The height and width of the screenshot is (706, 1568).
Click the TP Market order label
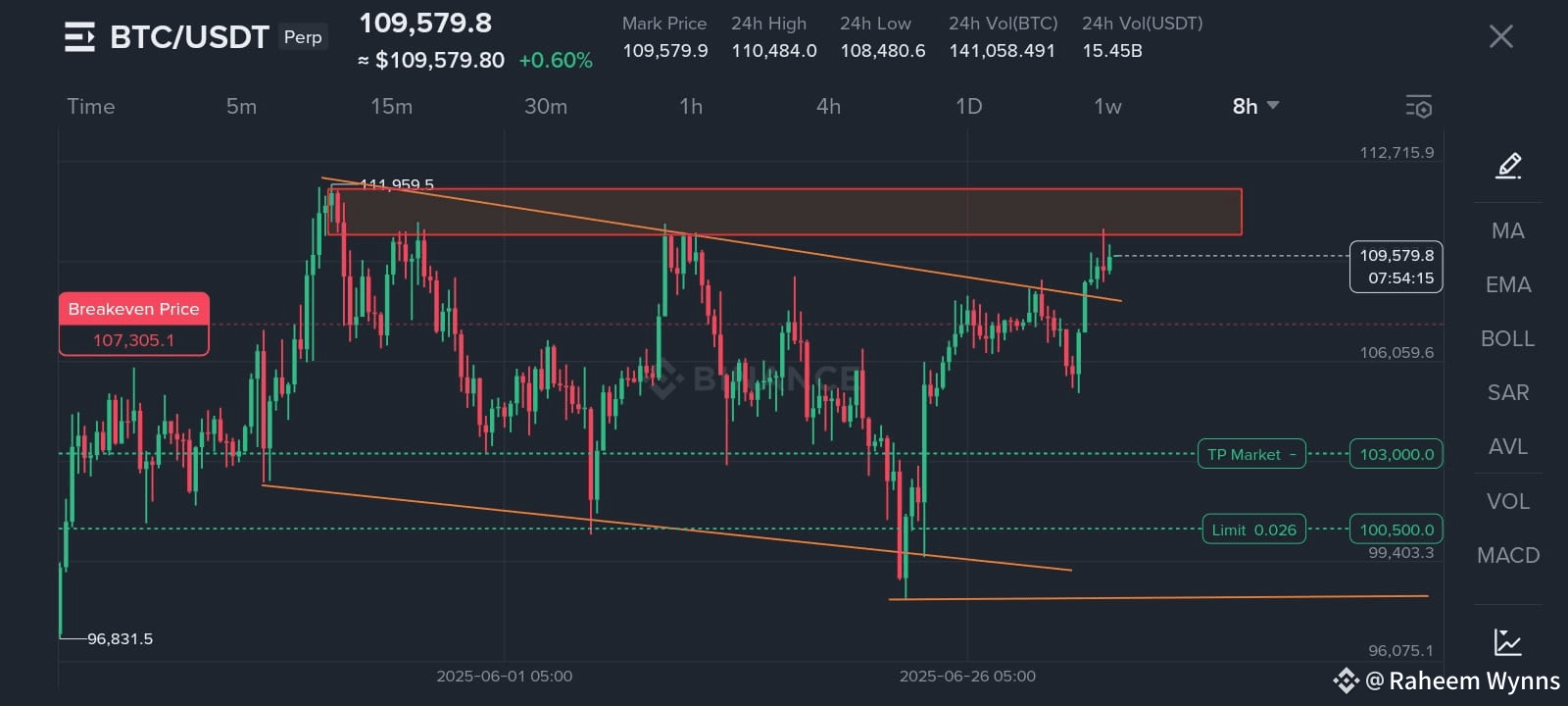(1251, 454)
